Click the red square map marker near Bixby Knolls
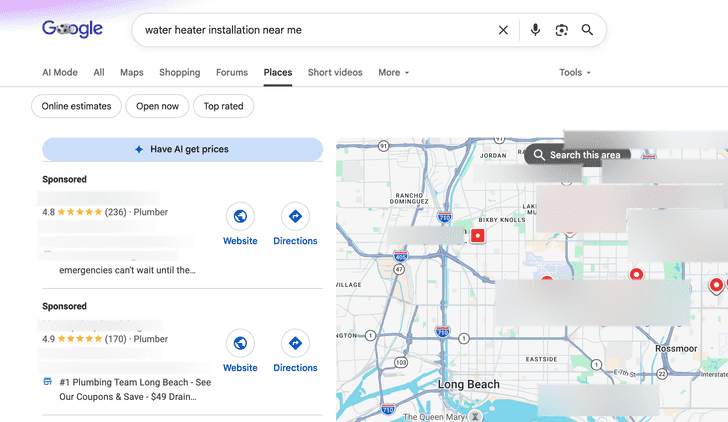 pos(477,236)
